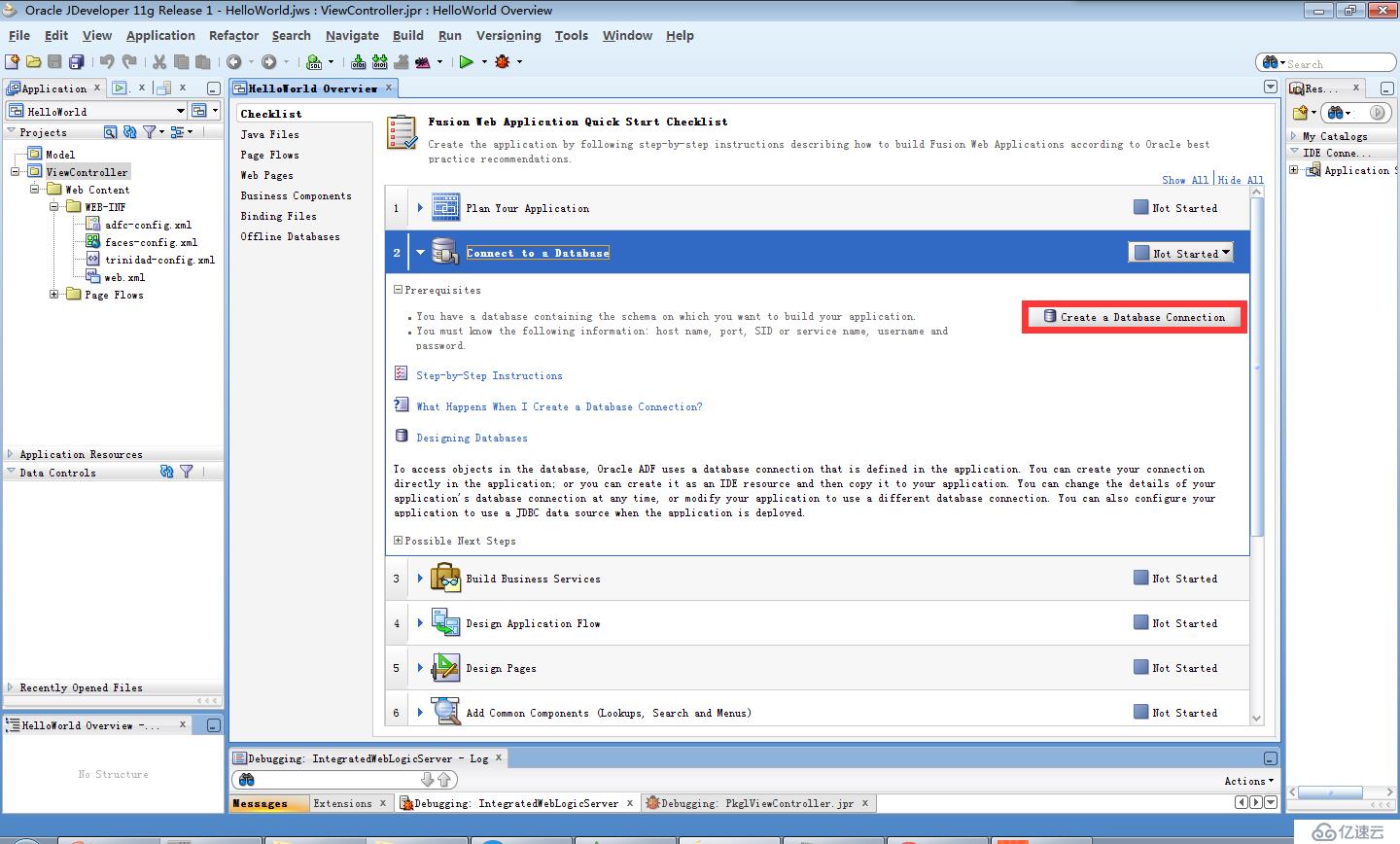Expand the Page Flows tree node
This screenshot has width=1400, height=844.
(x=54, y=295)
